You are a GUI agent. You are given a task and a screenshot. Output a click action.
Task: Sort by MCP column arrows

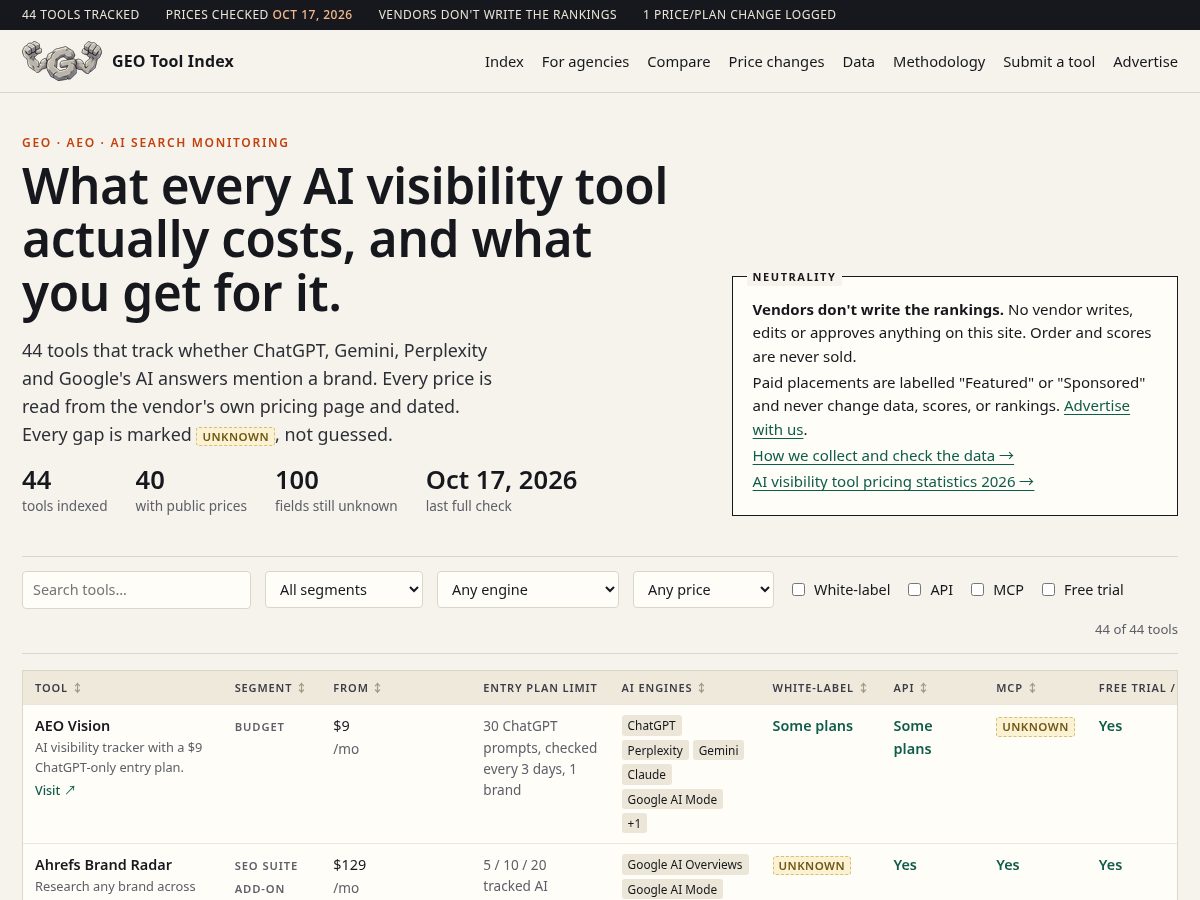1032,688
